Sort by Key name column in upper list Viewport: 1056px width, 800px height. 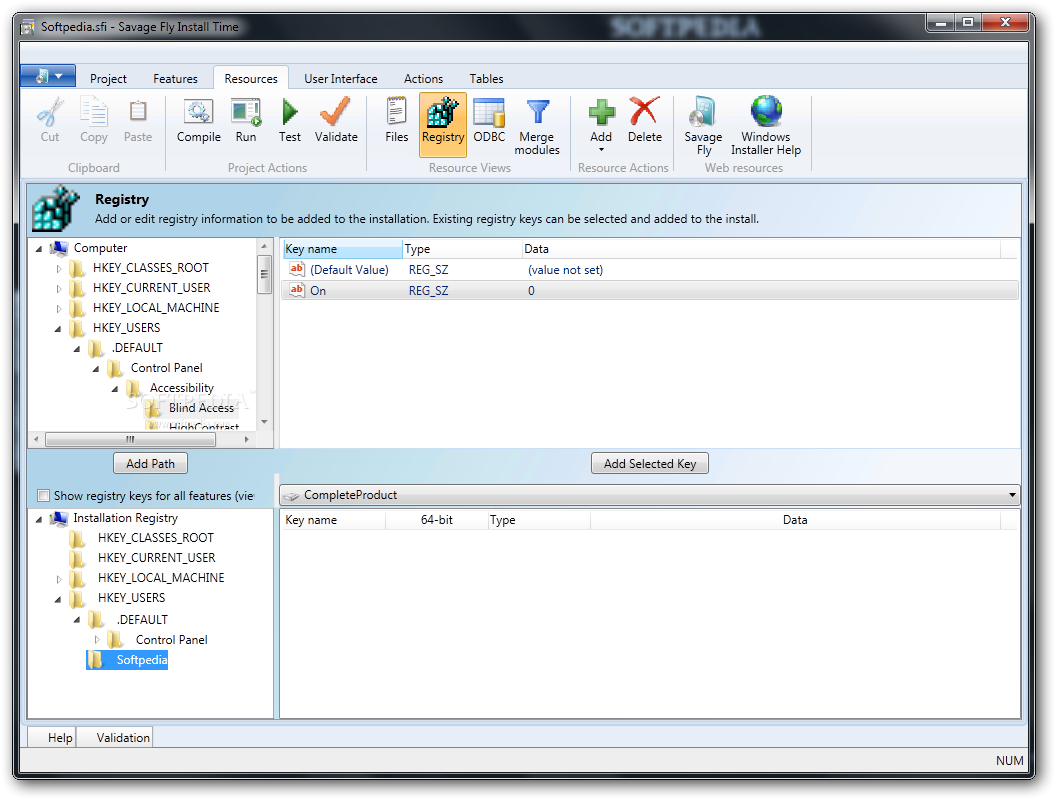342,249
